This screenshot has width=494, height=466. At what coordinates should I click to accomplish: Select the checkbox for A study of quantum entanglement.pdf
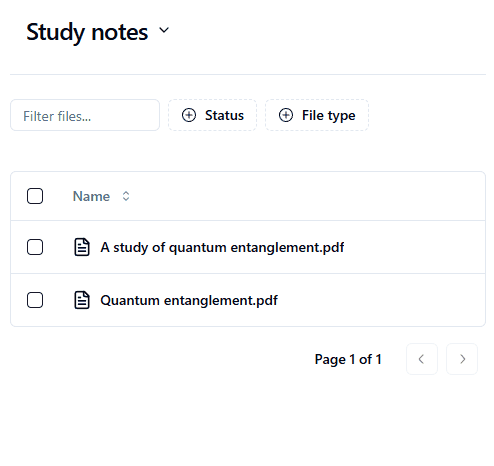35,247
